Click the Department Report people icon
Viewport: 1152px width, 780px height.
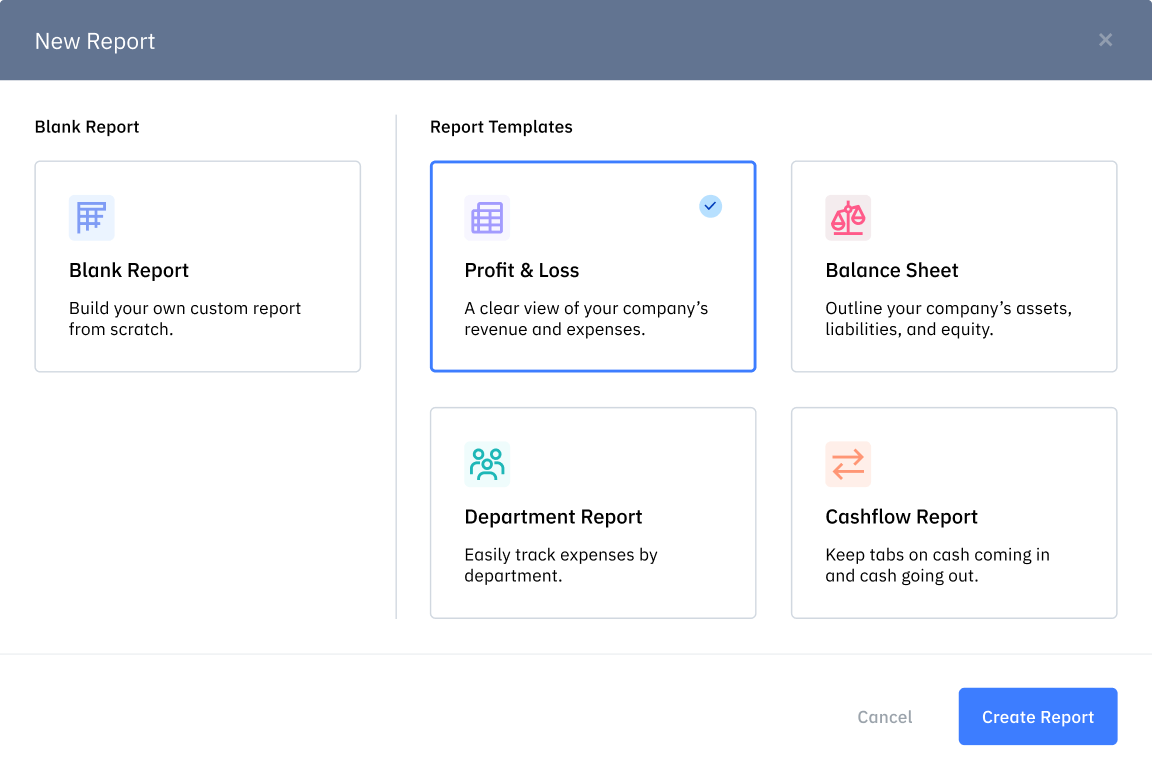click(487, 464)
